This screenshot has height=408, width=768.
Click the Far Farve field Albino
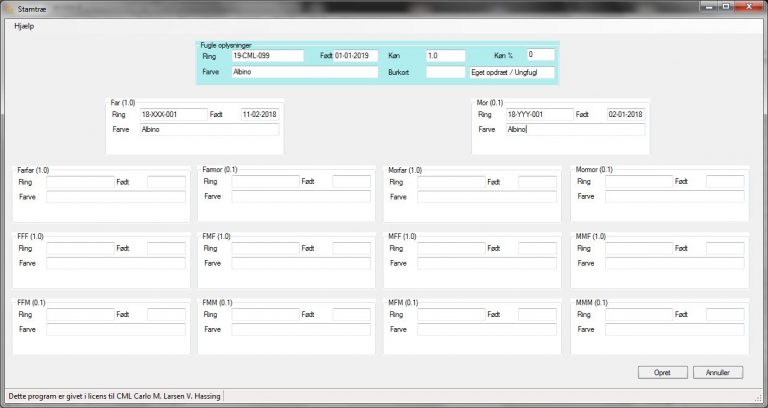[x=210, y=130]
